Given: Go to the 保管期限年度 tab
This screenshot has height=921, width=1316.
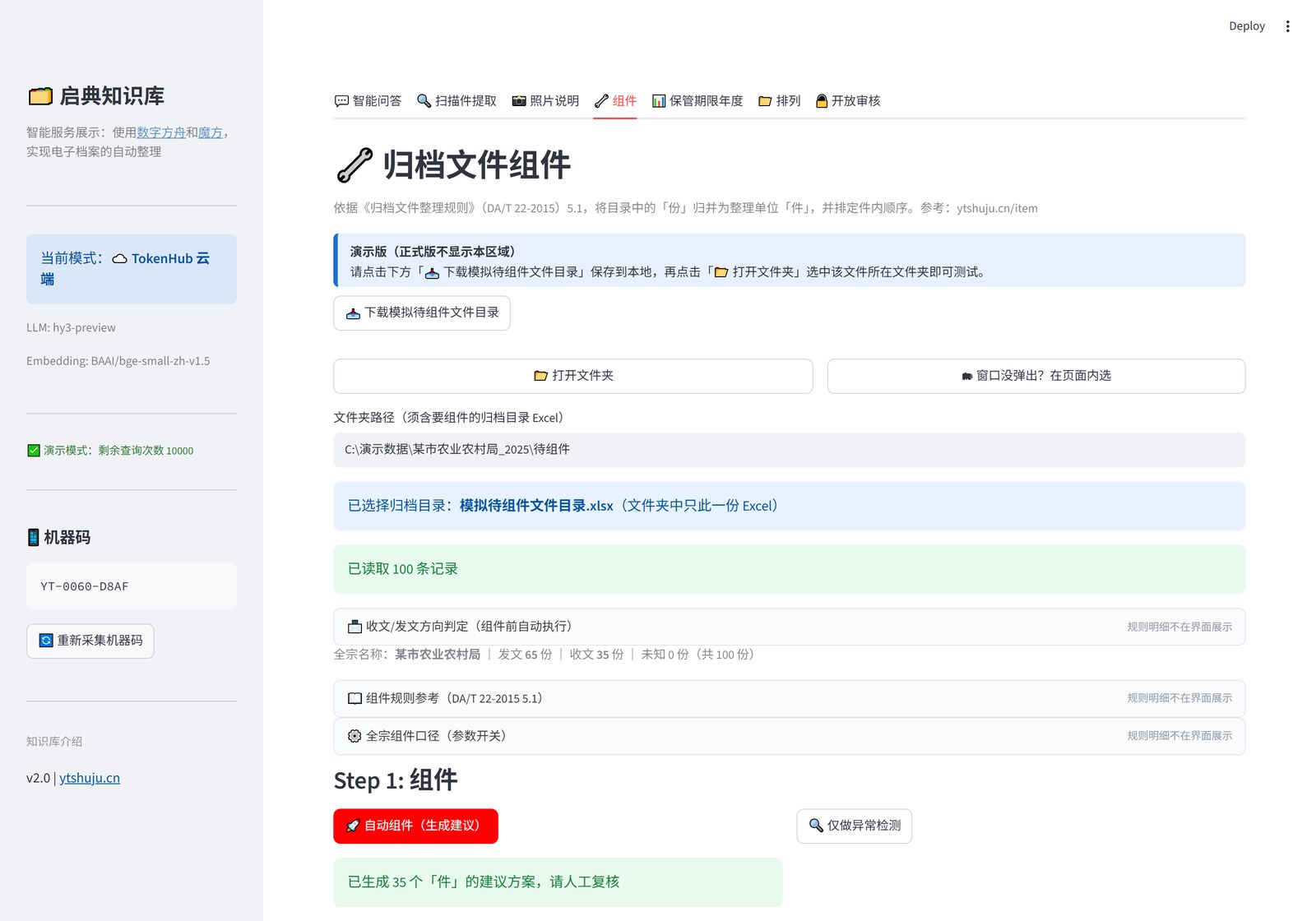Looking at the screenshot, I should (697, 101).
